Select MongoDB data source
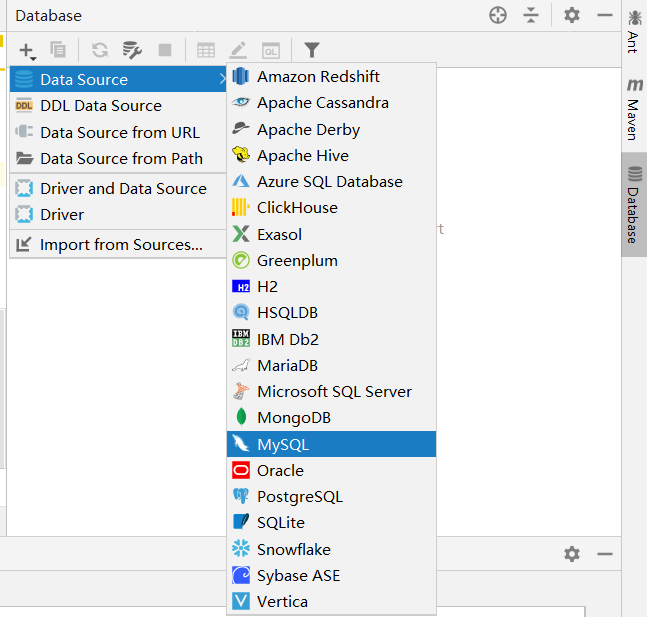The height and width of the screenshot is (618, 648). [x=331, y=418]
